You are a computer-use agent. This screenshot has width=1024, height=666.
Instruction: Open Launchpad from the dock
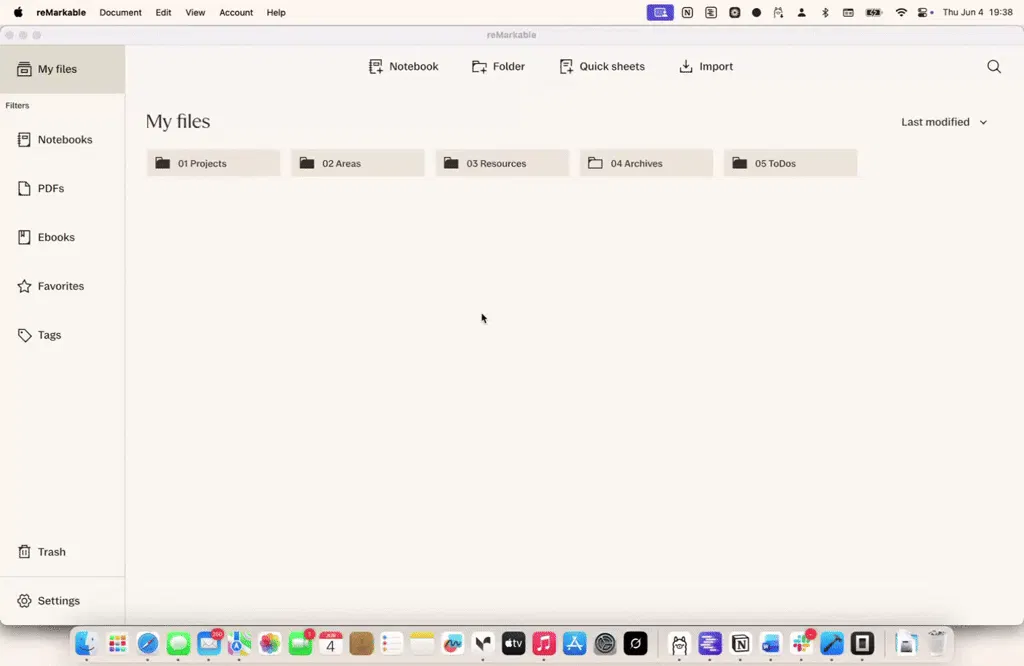[117, 644]
